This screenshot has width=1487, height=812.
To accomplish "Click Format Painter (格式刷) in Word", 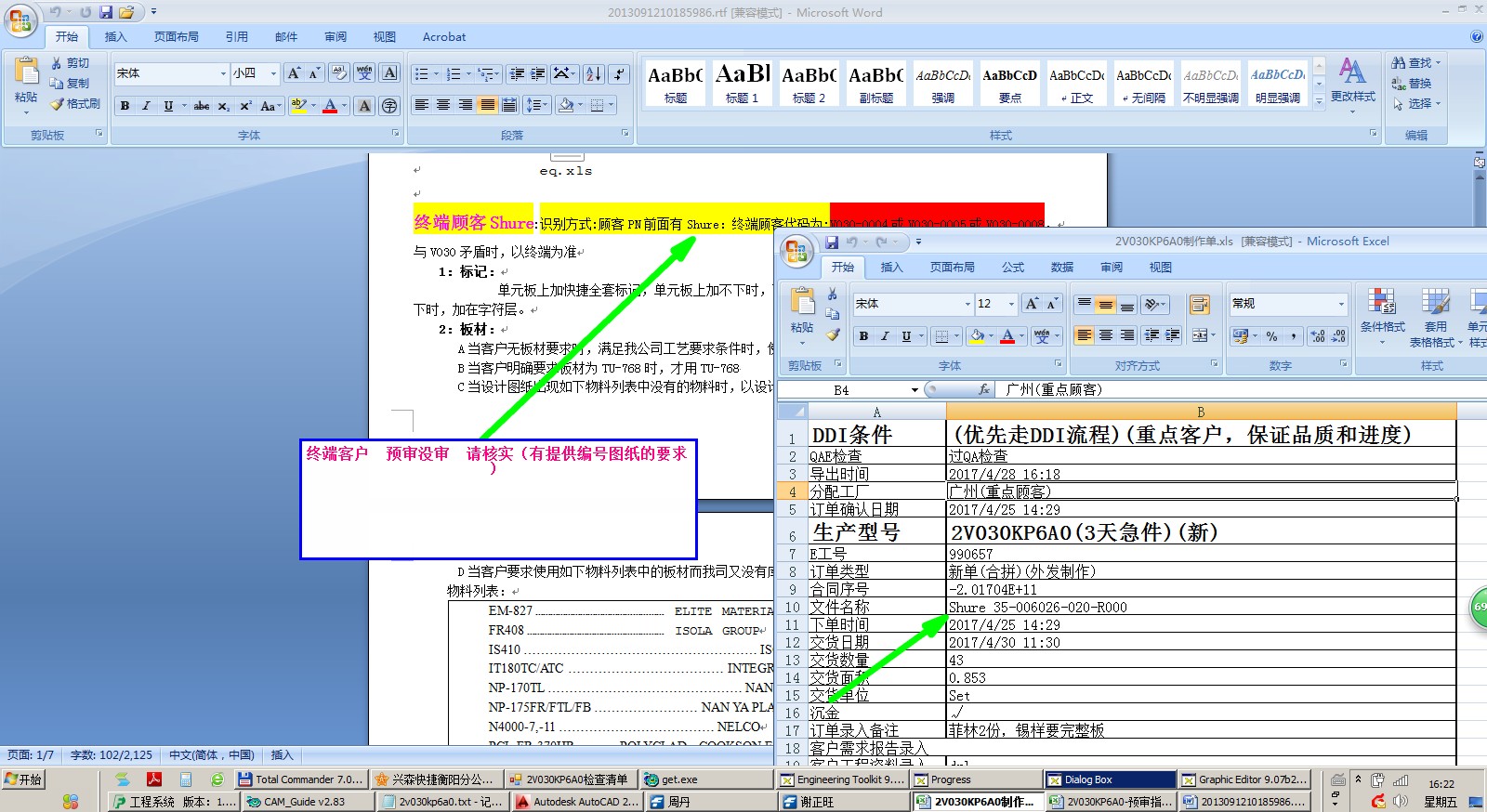I will click(75, 104).
